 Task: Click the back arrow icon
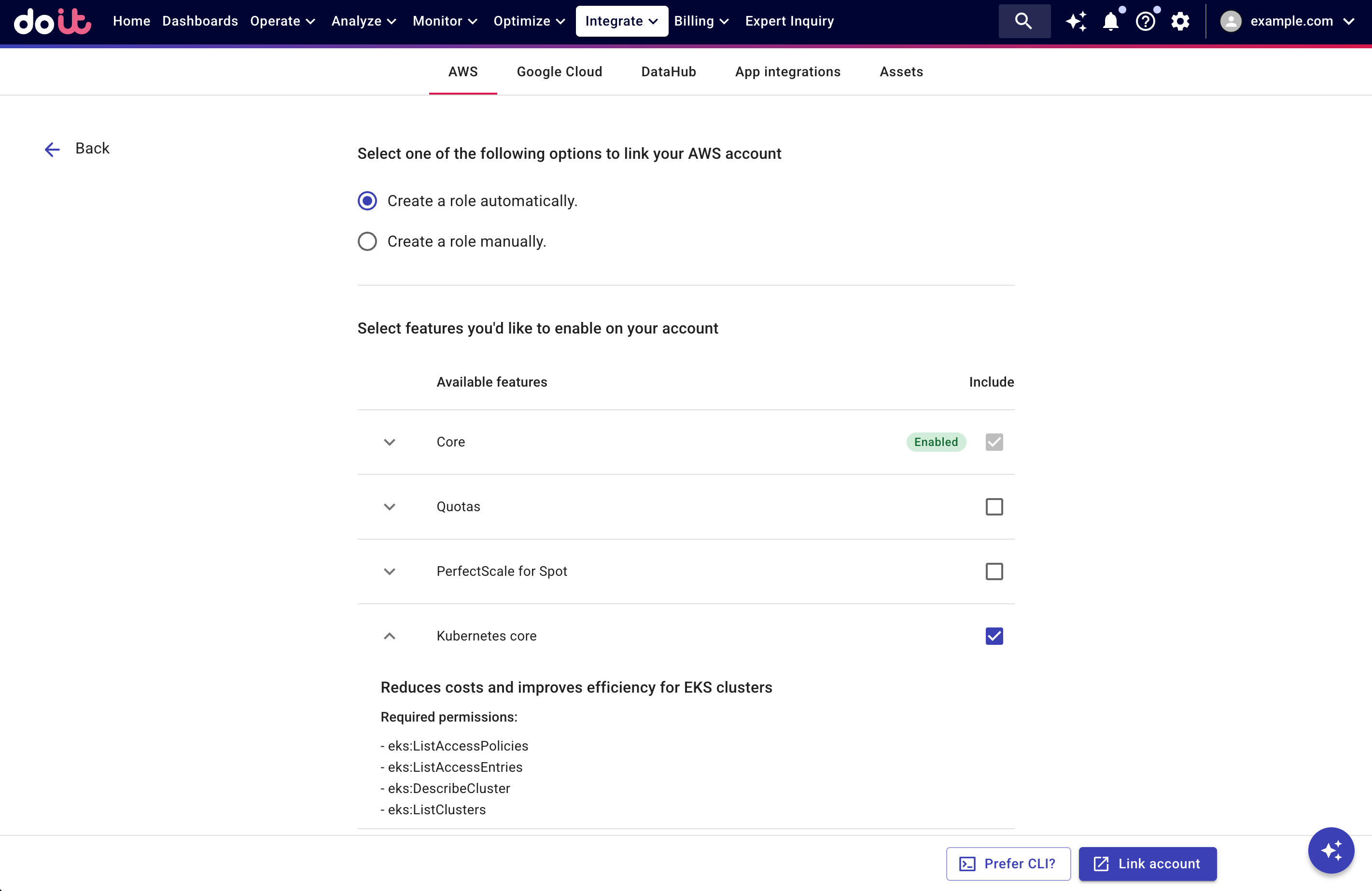point(53,149)
